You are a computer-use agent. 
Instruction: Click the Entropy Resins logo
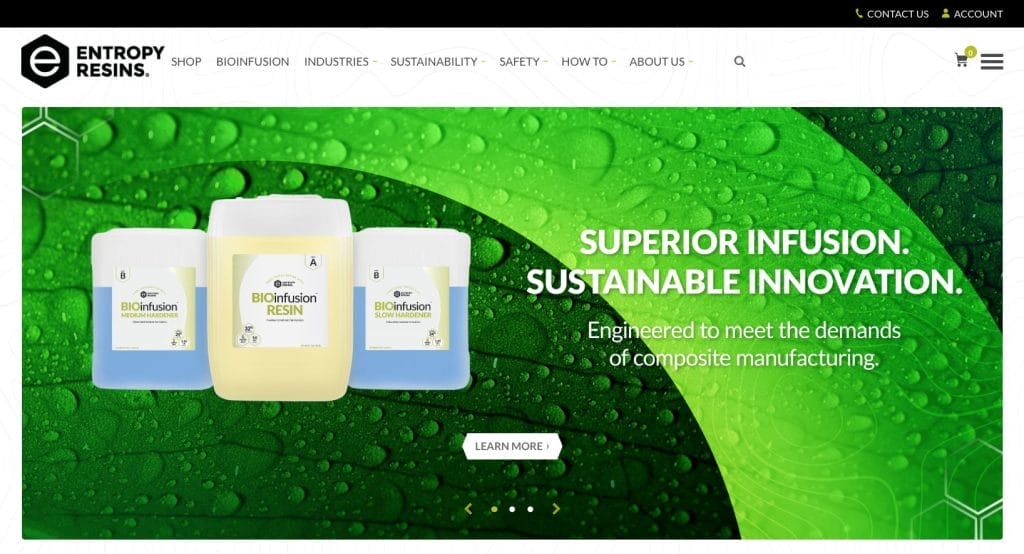(93, 61)
